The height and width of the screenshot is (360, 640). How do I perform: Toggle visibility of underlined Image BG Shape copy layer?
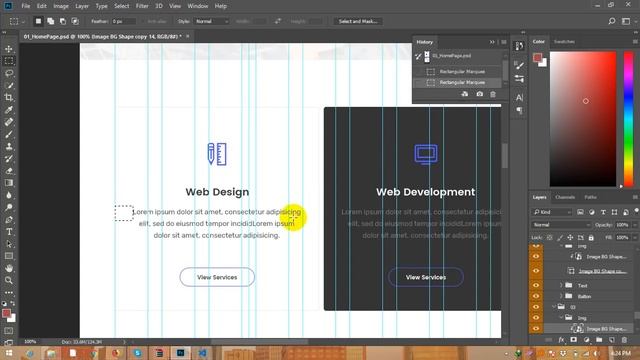536,271
